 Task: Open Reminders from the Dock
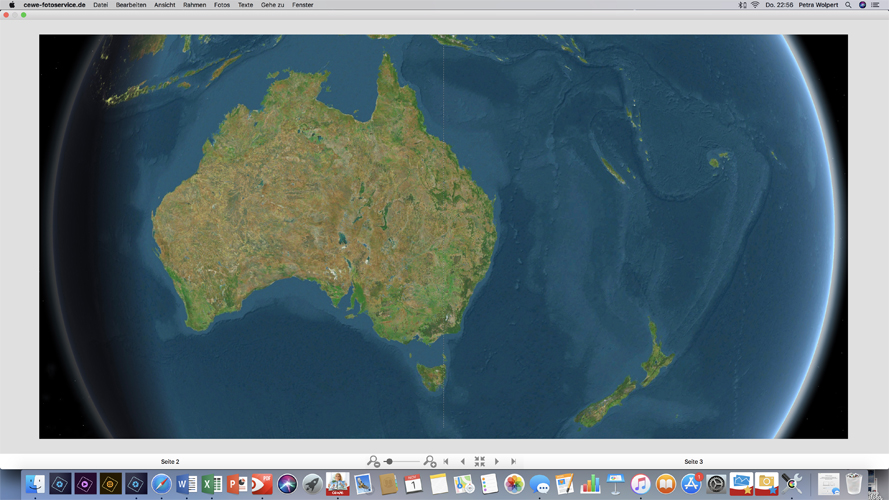(x=489, y=484)
